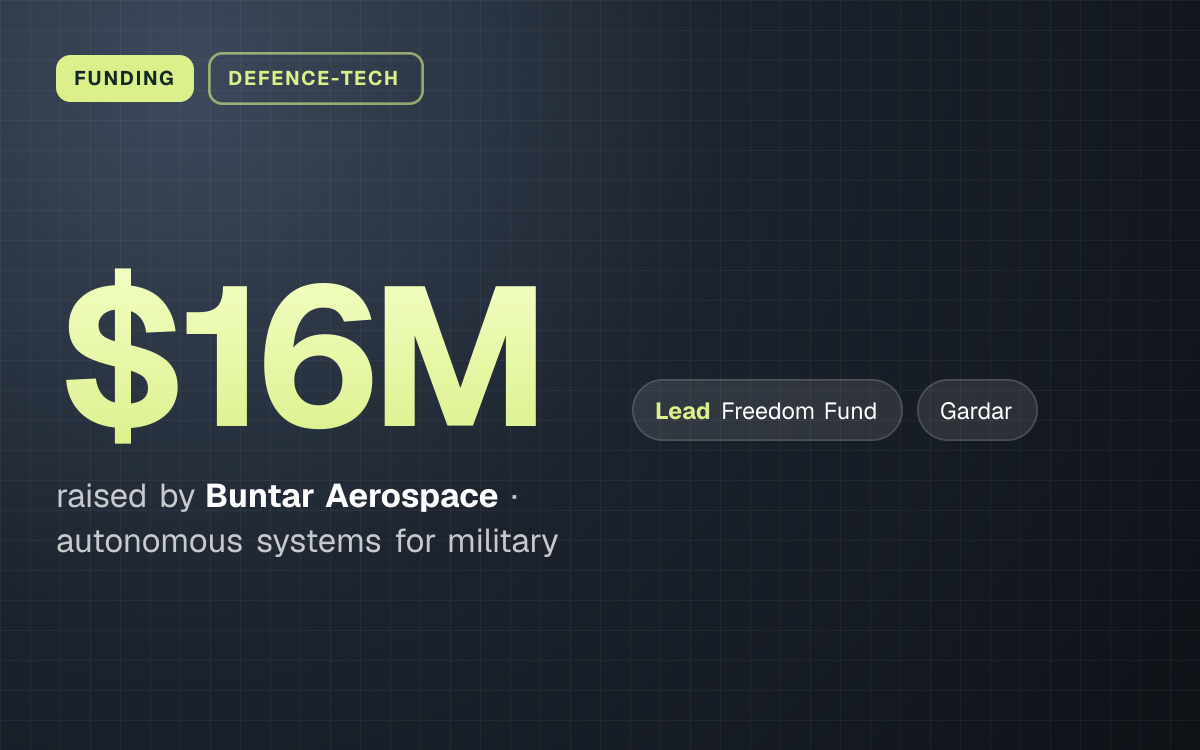
Task: Click the Gardar investor pill
Action: pyautogui.click(x=977, y=410)
